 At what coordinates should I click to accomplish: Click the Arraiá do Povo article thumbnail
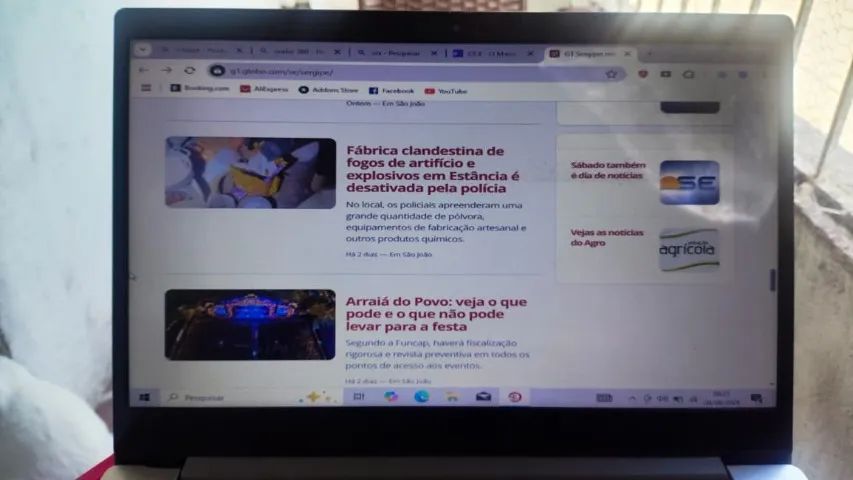pyautogui.click(x=250, y=324)
